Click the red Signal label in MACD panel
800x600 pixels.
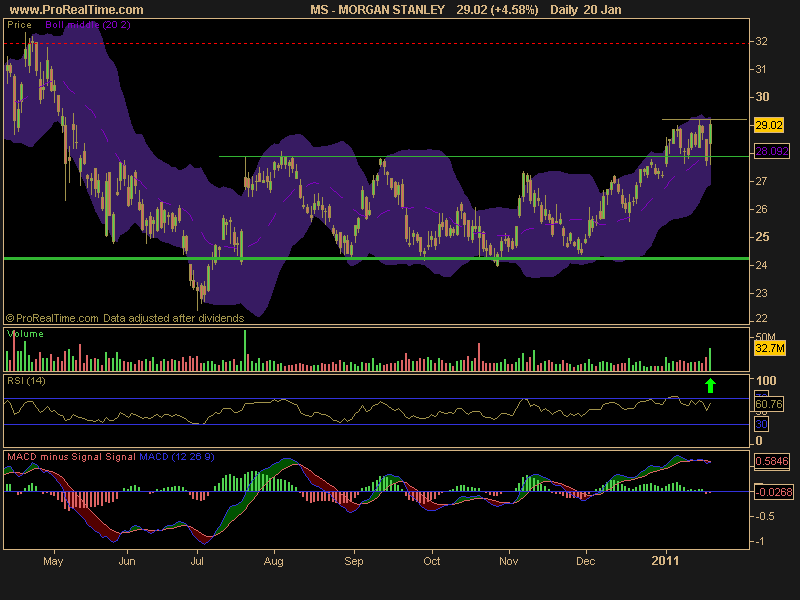click(x=120, y=457)
